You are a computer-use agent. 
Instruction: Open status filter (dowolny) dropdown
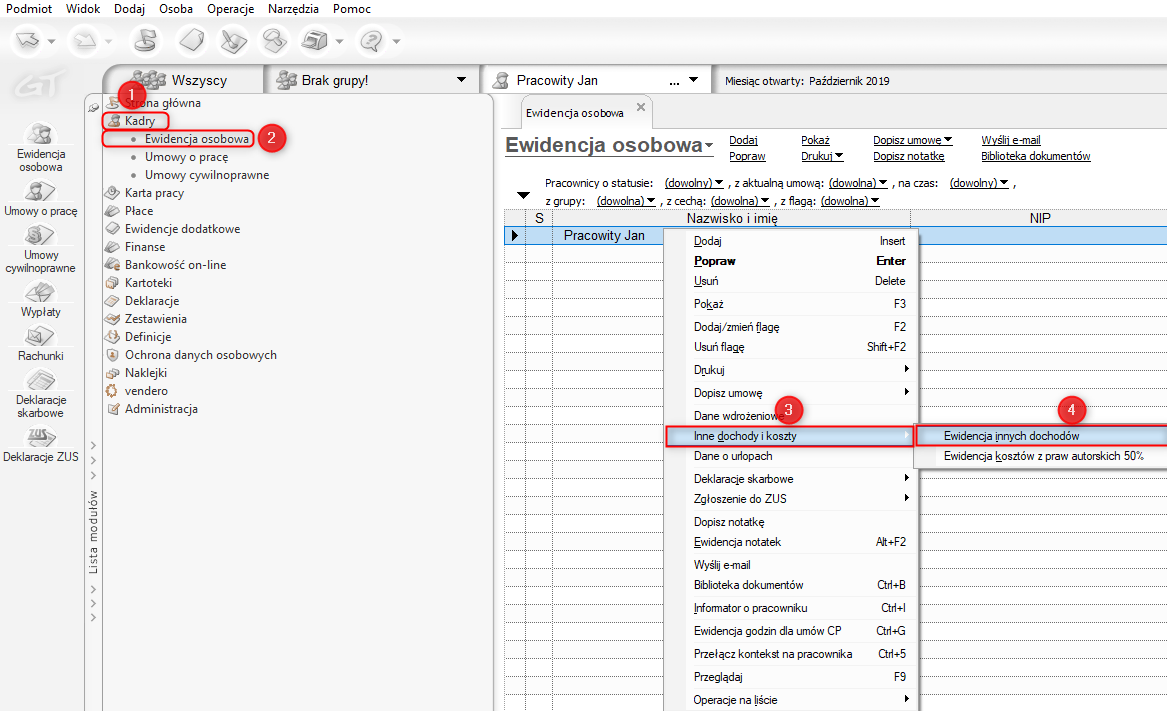click(x=694, y=183)
